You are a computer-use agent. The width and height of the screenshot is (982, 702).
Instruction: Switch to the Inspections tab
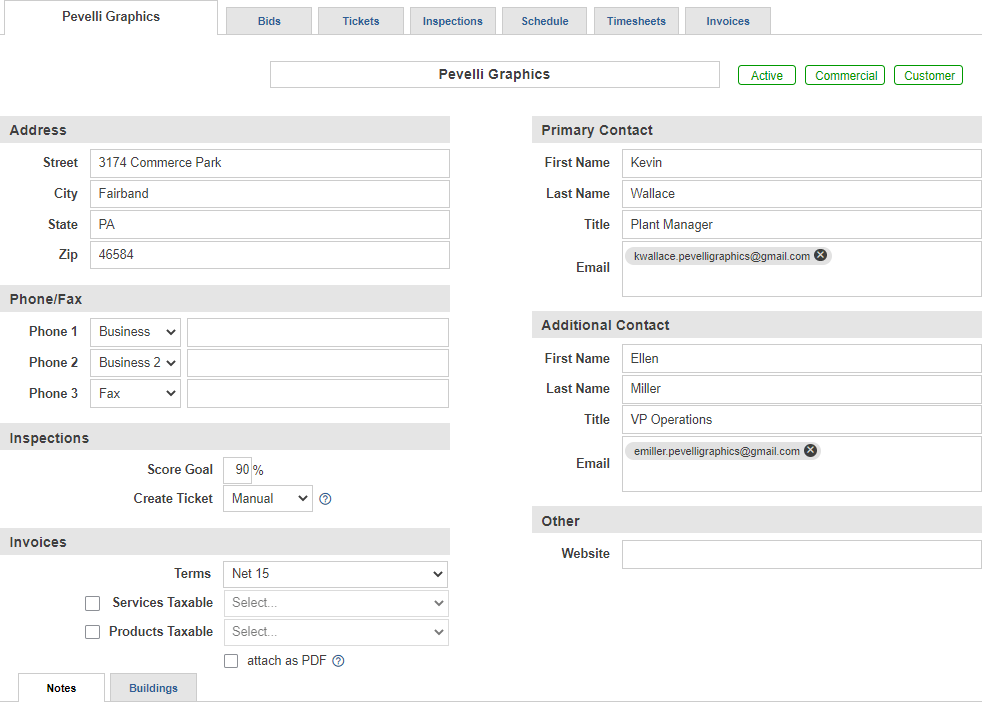point(453,21)
